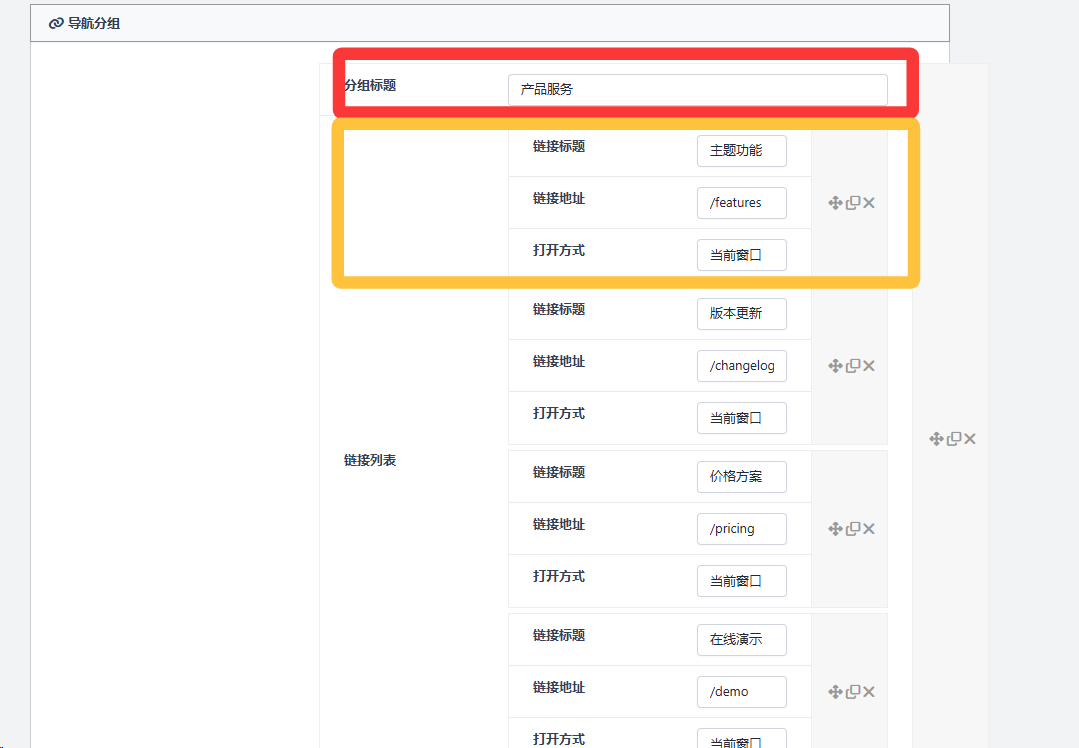This screenshot has height=748, width=1079.
Task: Click the 链接列表 label
Action: 370,460
